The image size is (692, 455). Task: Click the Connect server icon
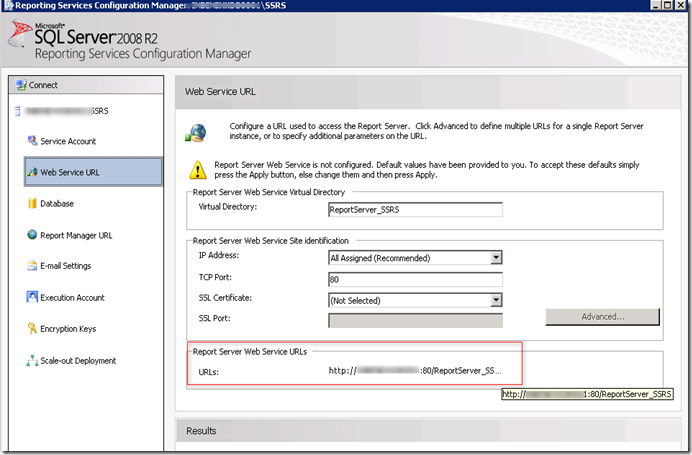[19, 86]
